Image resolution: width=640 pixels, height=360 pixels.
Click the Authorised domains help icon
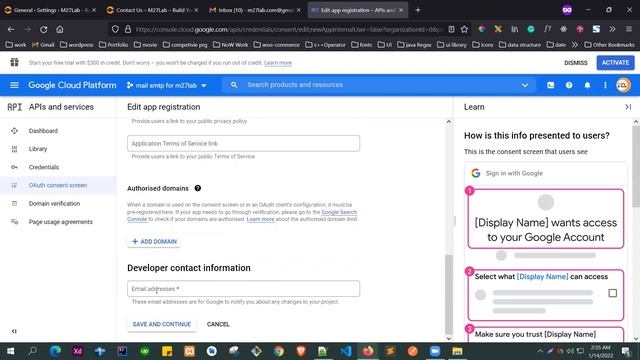pos(198,188)
